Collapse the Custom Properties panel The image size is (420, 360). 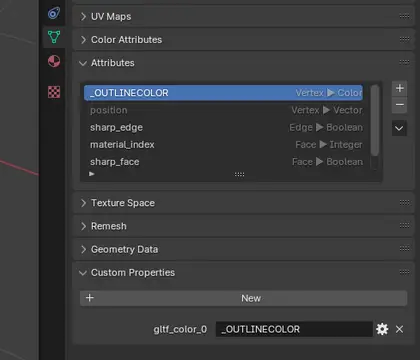83,273
